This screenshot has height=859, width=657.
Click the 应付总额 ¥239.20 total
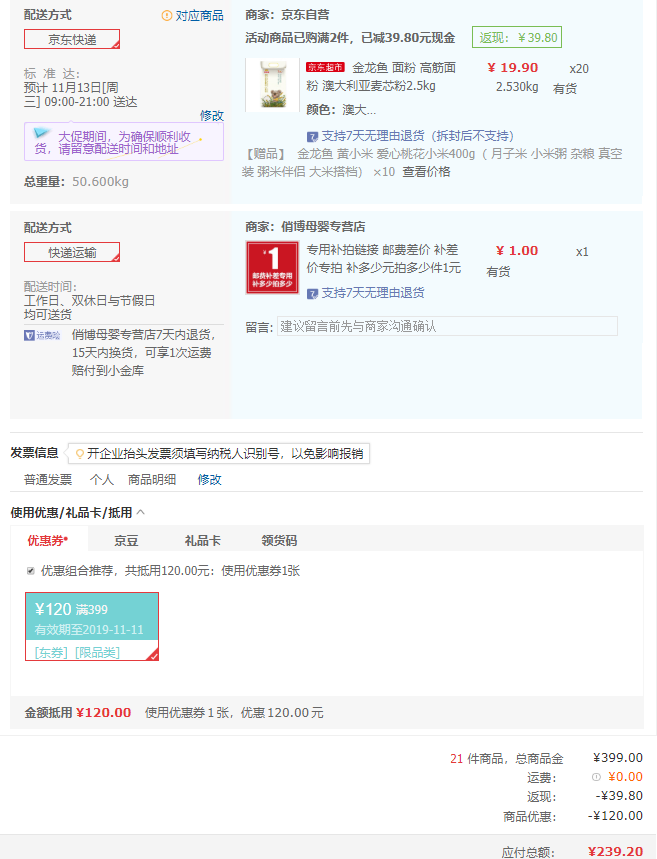(615, 851)
